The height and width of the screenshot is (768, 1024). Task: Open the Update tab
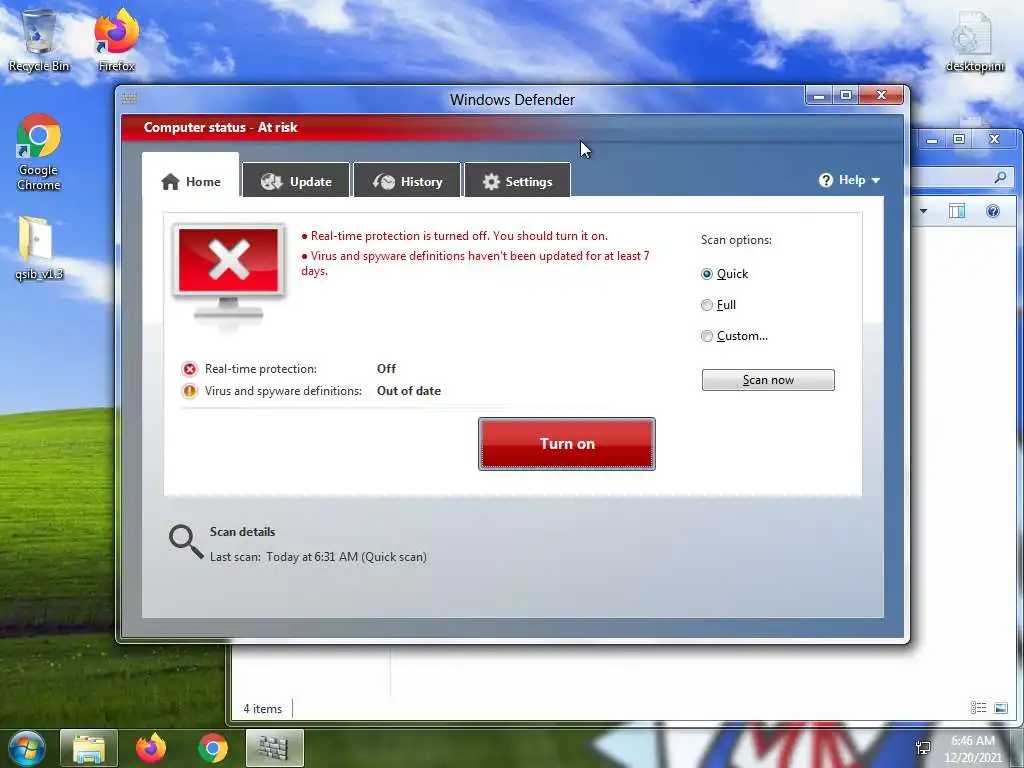click(x=296, y=181)
